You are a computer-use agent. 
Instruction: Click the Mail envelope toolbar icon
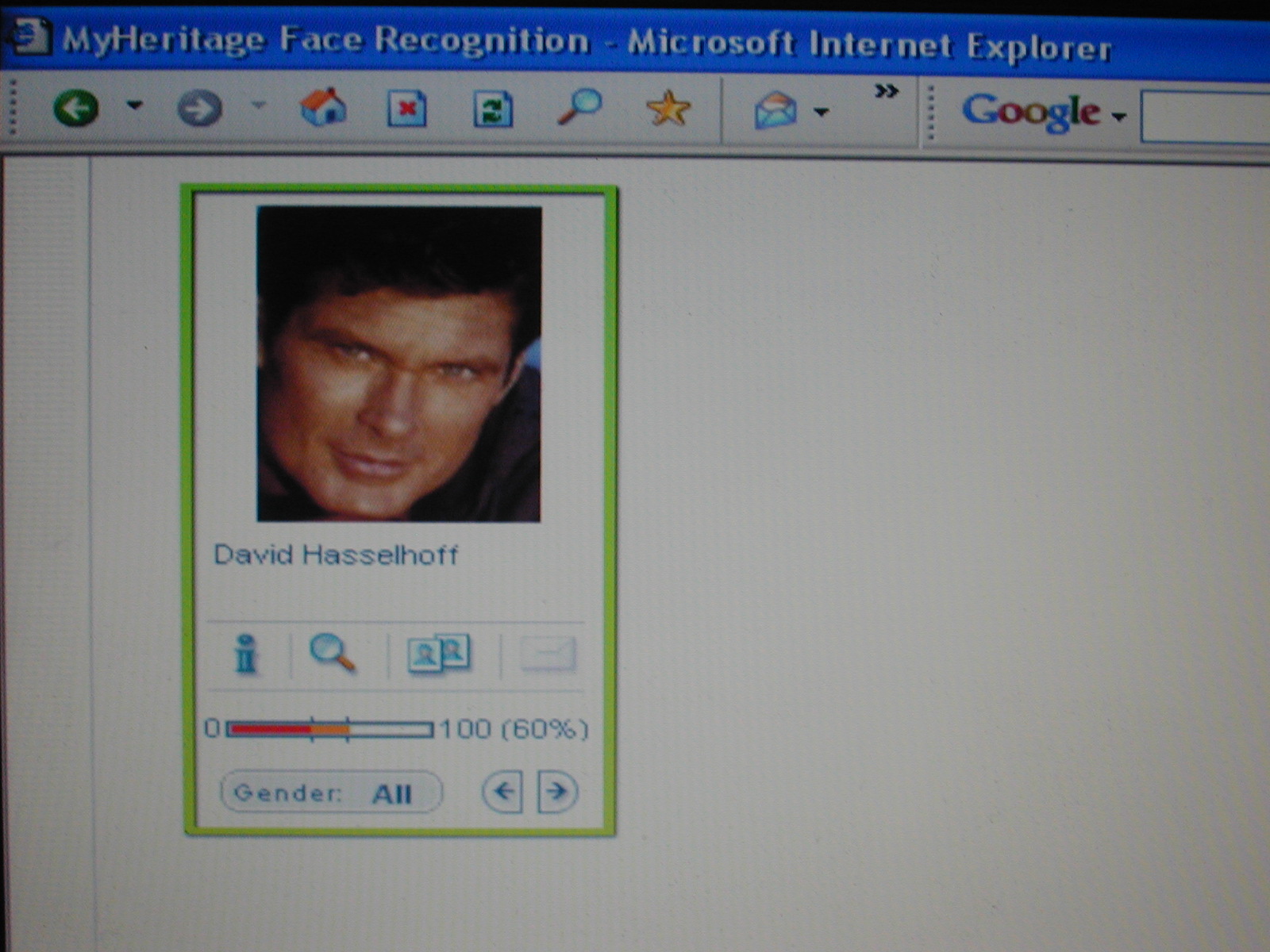[775, 110]
